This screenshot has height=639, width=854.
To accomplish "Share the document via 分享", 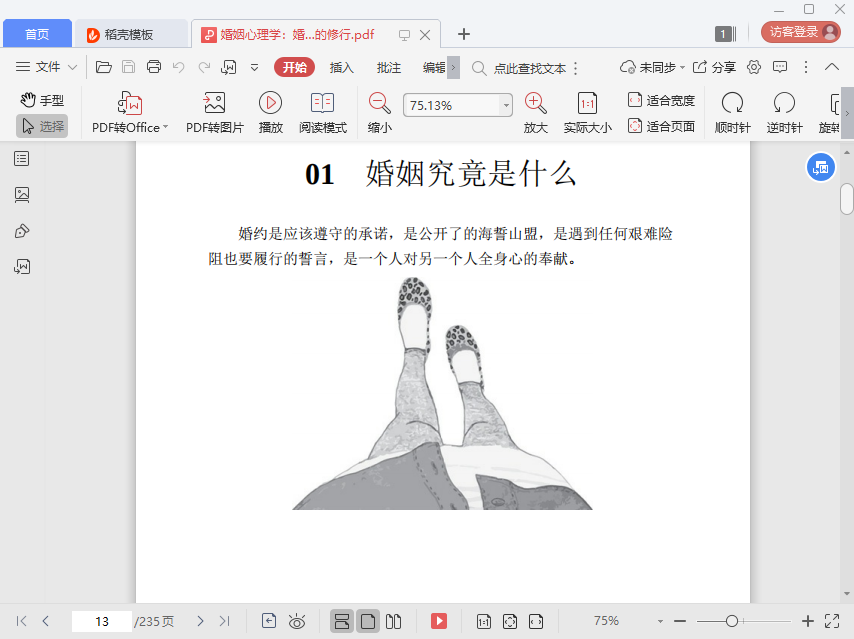I will (714, 67).
